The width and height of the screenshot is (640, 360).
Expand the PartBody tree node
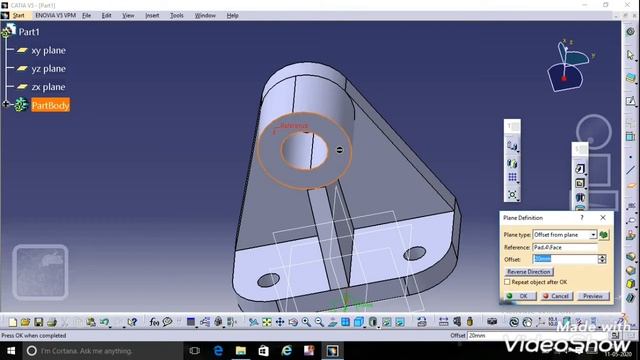[5, 104]
